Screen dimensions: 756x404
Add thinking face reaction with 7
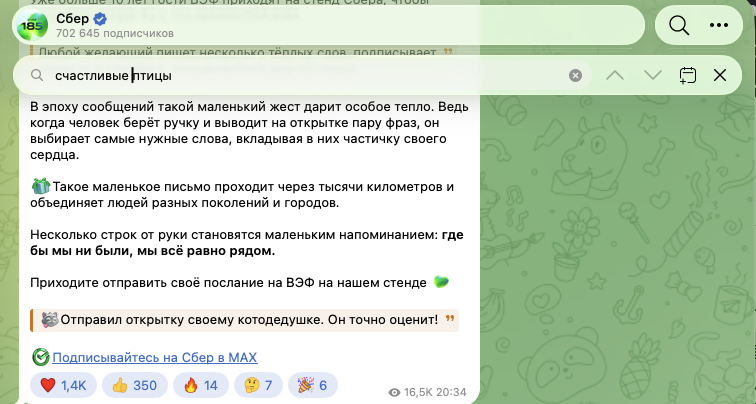point(258,385)
